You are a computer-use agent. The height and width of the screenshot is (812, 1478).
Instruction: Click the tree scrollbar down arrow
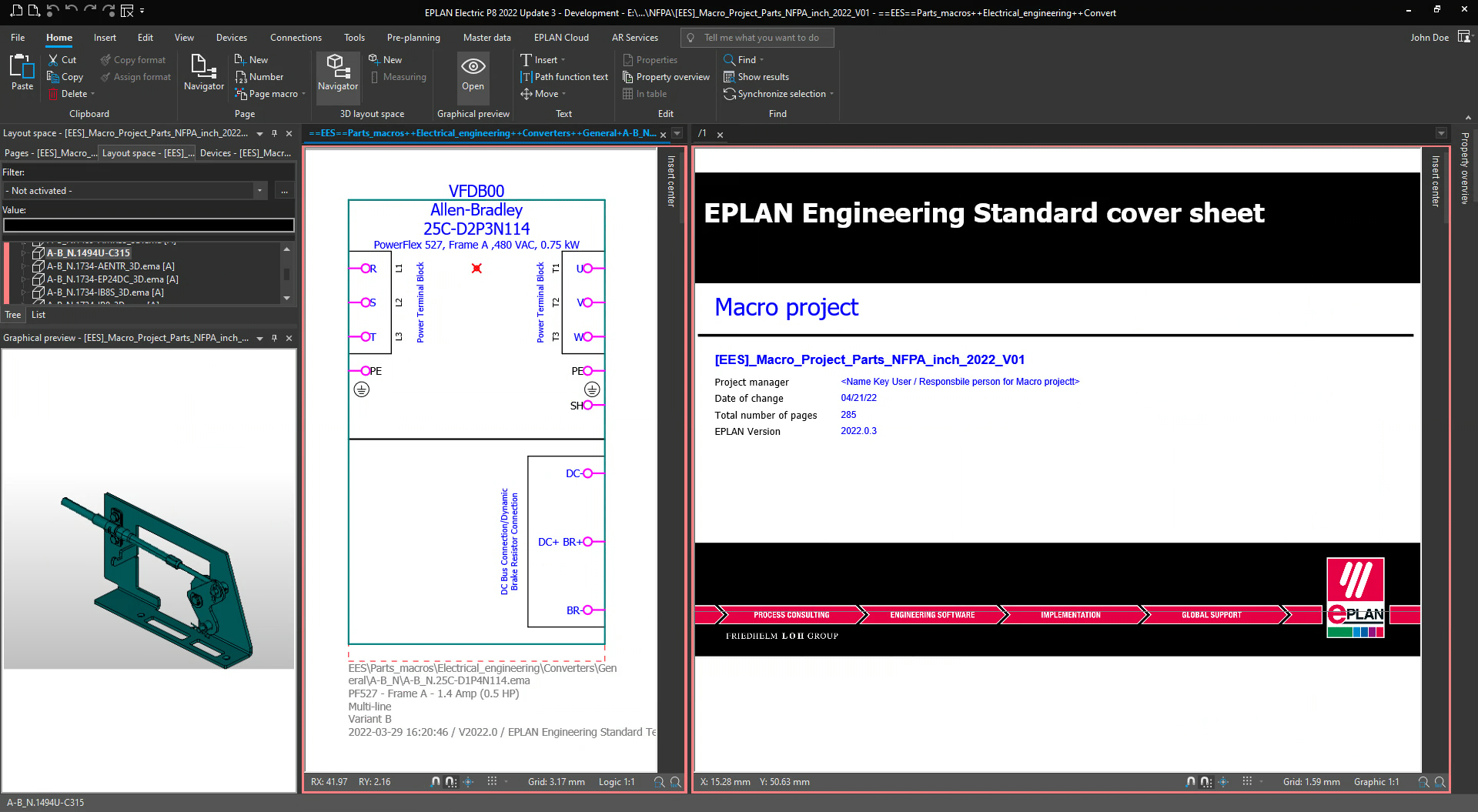[x=287, y=298]
